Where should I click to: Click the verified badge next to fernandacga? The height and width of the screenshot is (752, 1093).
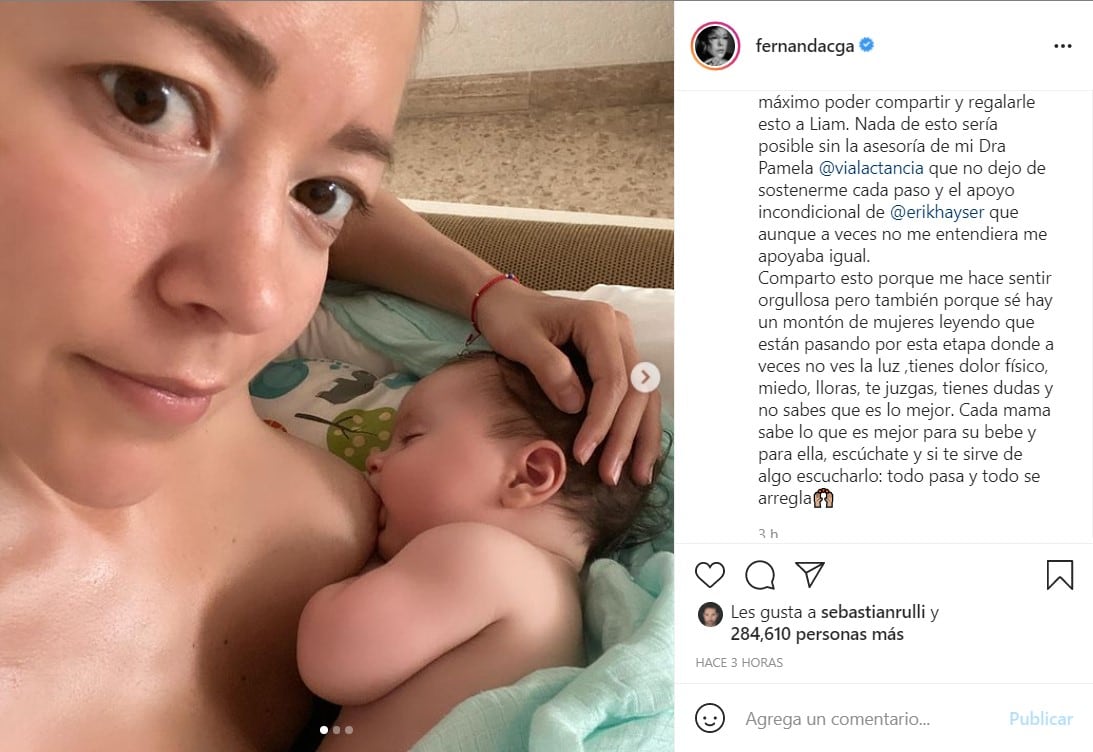866,45
